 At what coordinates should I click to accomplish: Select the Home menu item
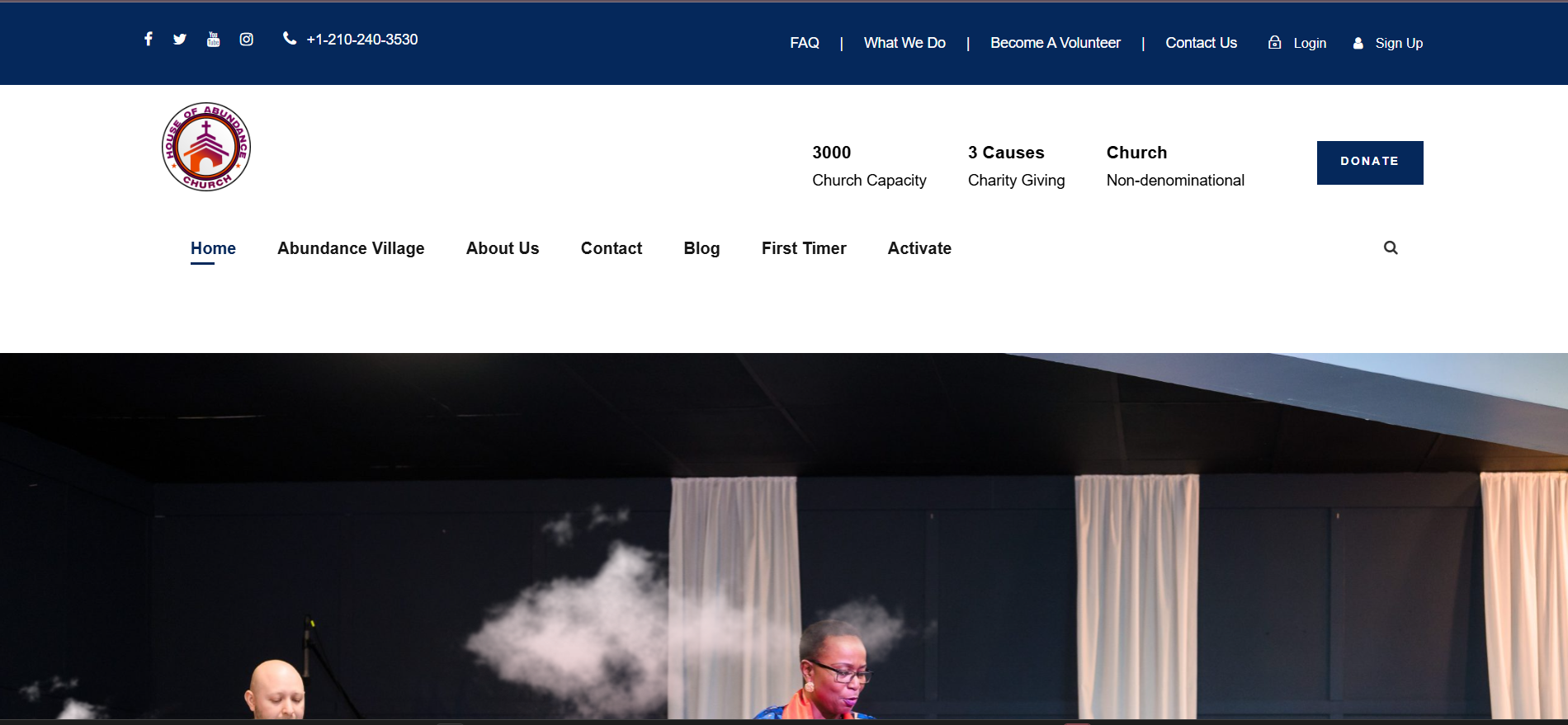(213, 248)
